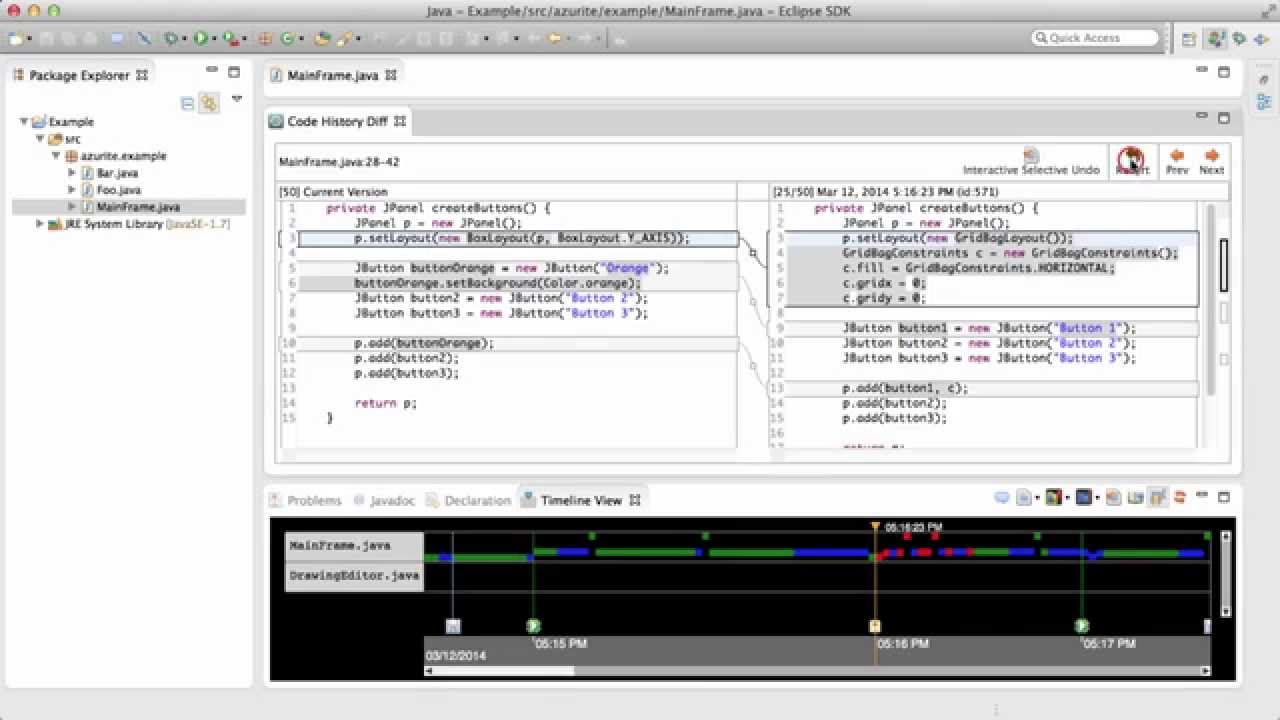Click the Interactive Selective Undo button
Viewport: 1280px width, 720px height.
pos(1031,162)
